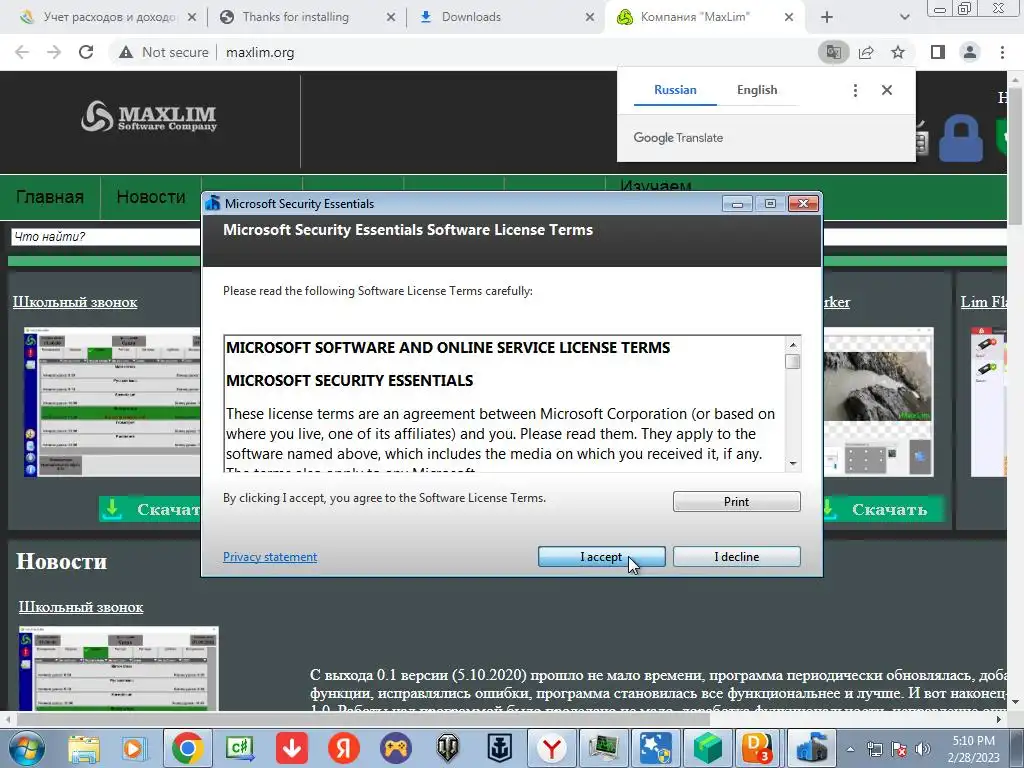
Task: Switch to the Downloads tab
Action: 506,17
